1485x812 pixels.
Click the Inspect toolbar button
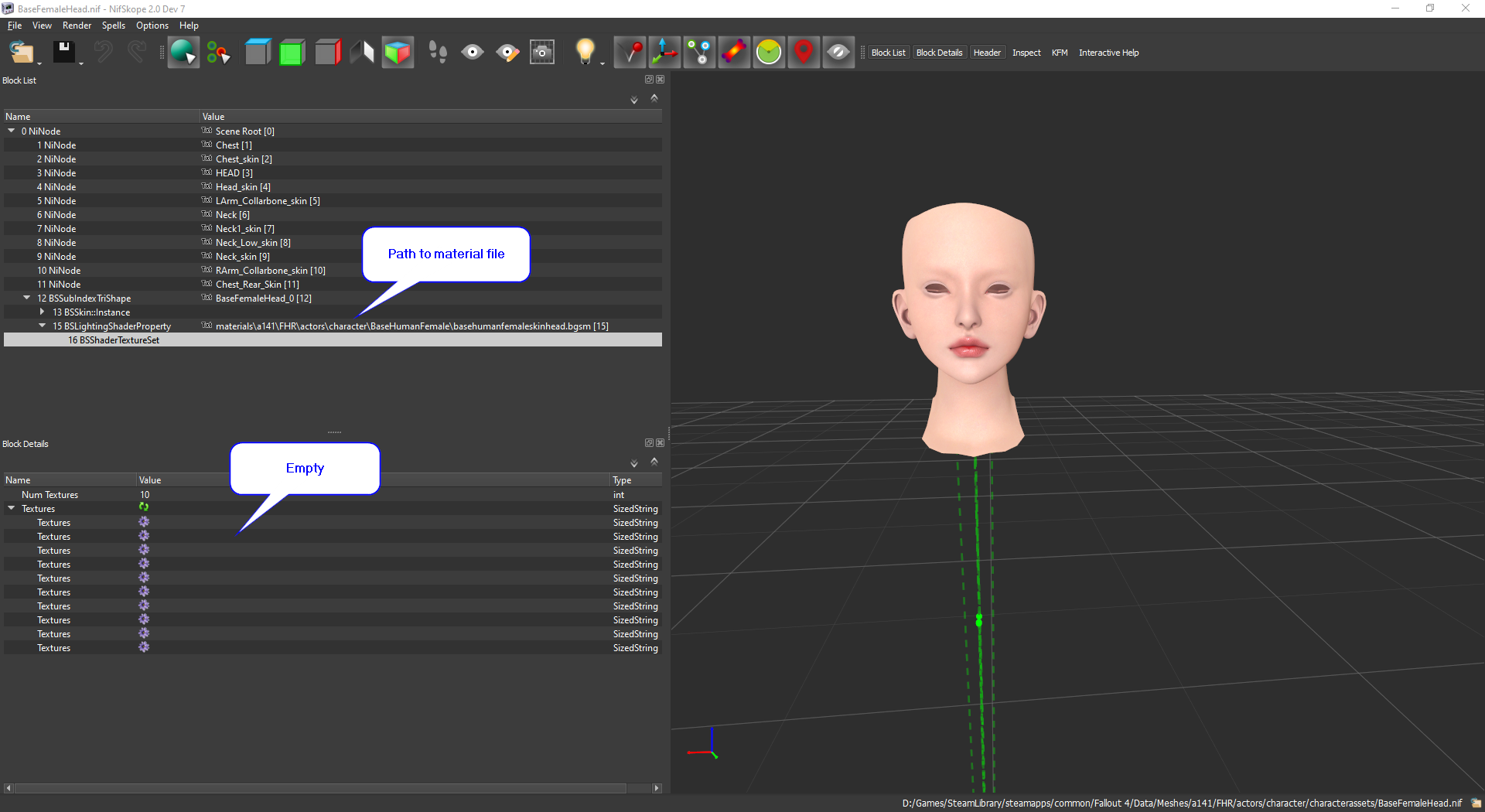point(1026,53)
